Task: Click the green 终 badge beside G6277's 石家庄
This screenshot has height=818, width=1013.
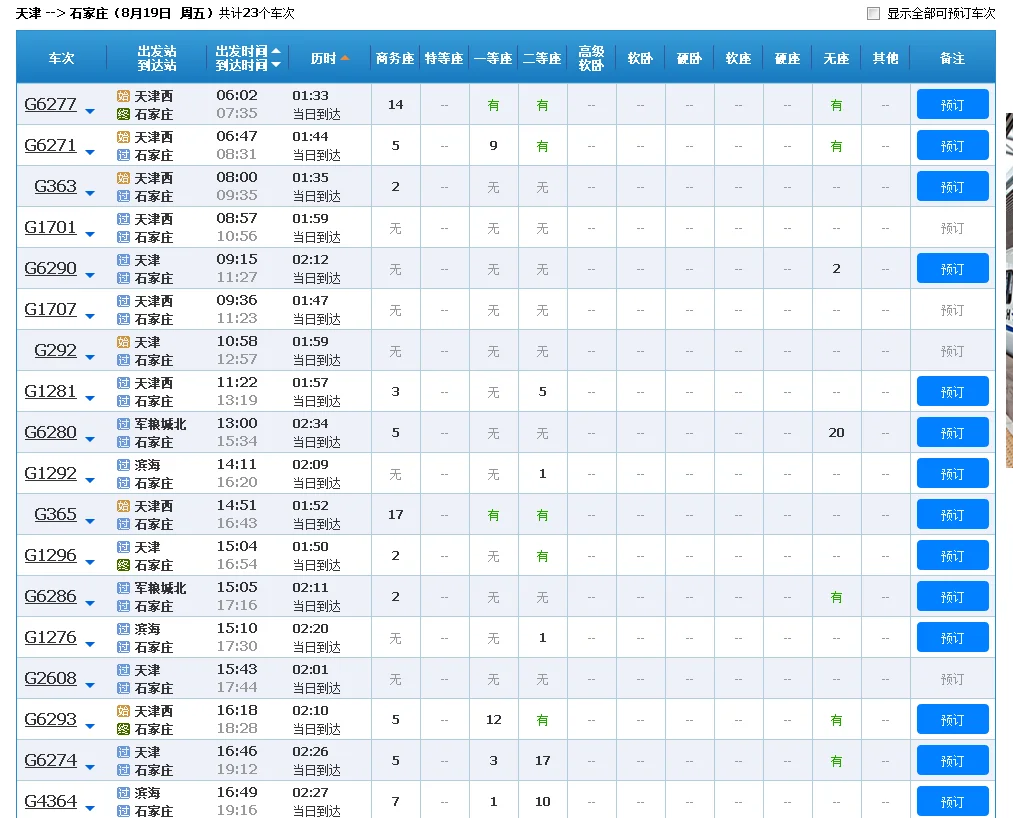Action: tap(122, 113)
